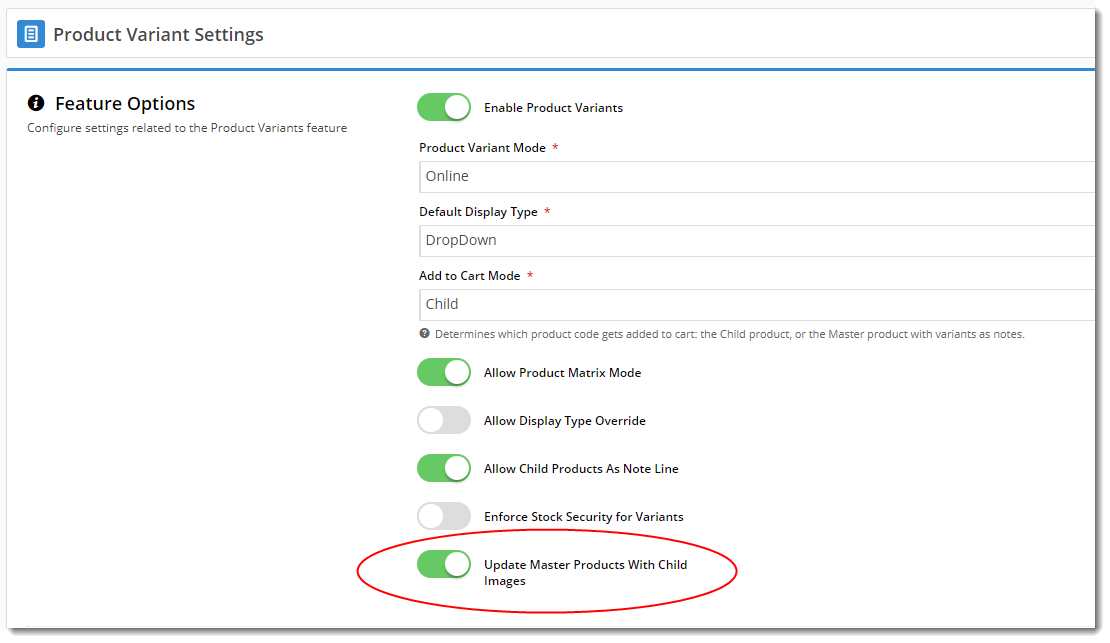The height and width of the screenshot is (643, 1110).
Task: Click the Add to Cart Mode help icon
Action: pyautogui.click(x=425, y=334)
